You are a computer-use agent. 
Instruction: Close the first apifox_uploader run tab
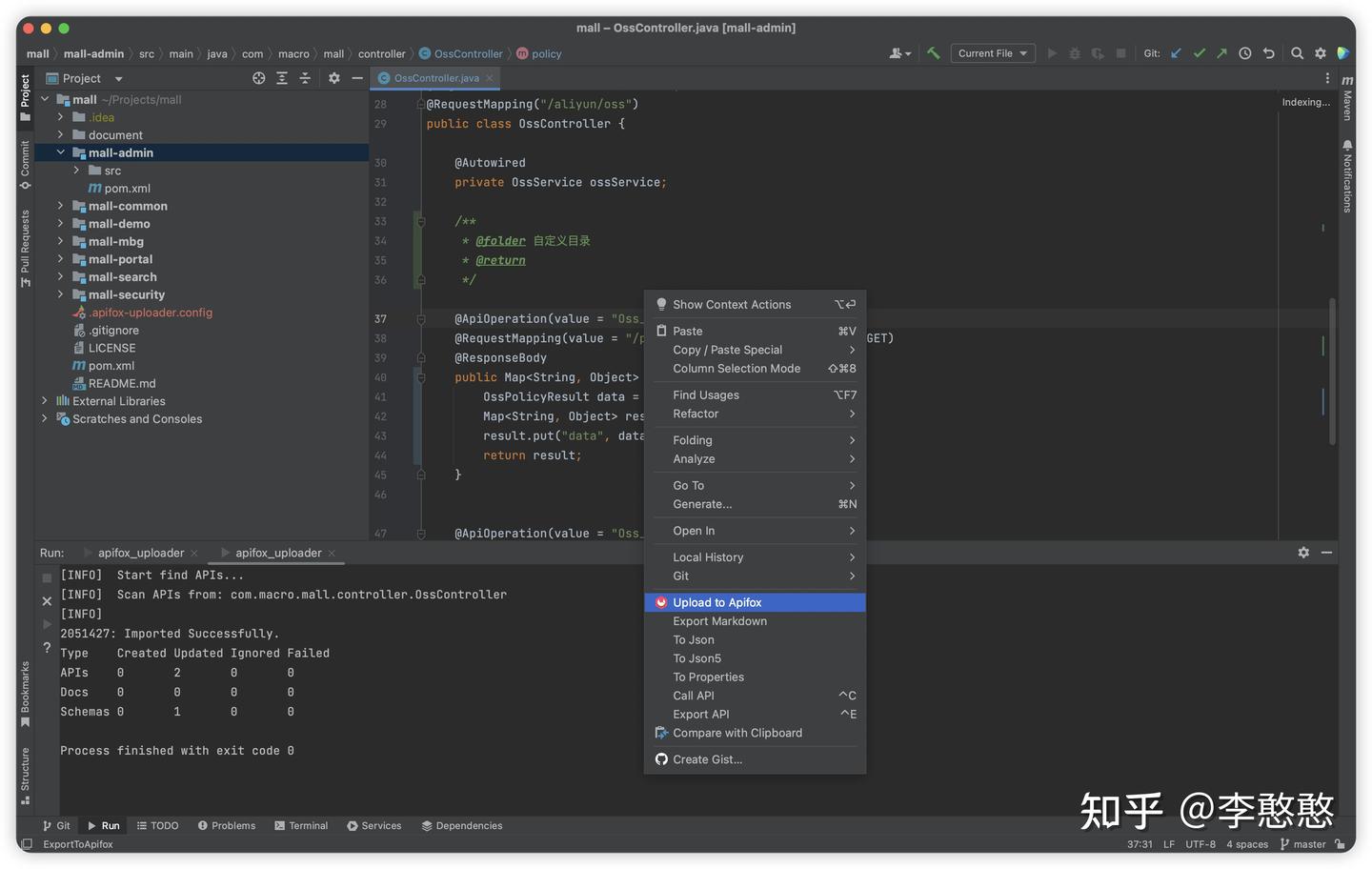point(194,554)
